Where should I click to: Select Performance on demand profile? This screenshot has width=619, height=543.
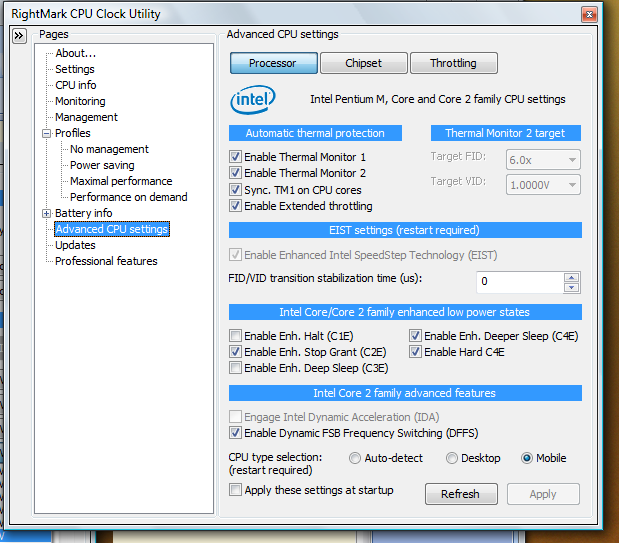pos(129,197)
